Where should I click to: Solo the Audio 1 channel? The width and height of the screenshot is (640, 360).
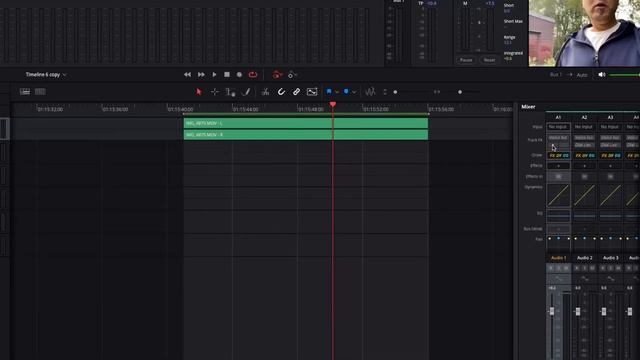pyautogui.click(x=558, y=268)
